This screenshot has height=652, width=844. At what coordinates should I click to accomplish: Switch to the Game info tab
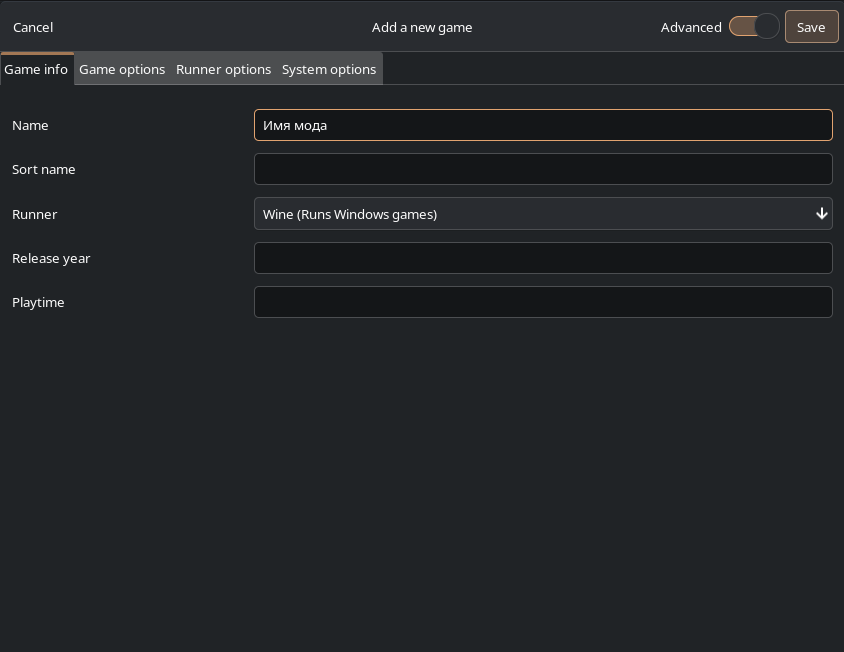point(36,69)
